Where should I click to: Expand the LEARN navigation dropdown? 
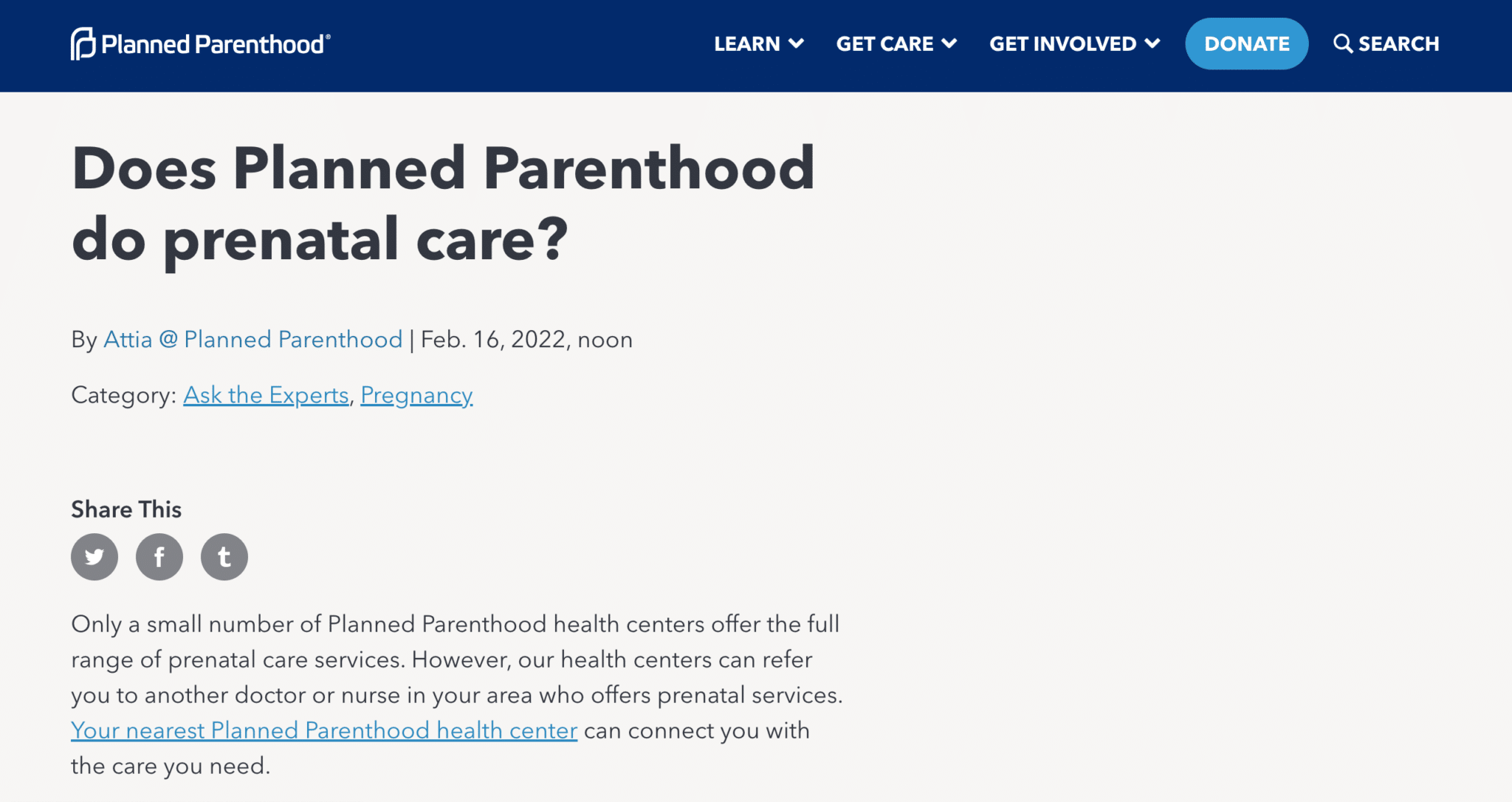[x=758, y=44]
